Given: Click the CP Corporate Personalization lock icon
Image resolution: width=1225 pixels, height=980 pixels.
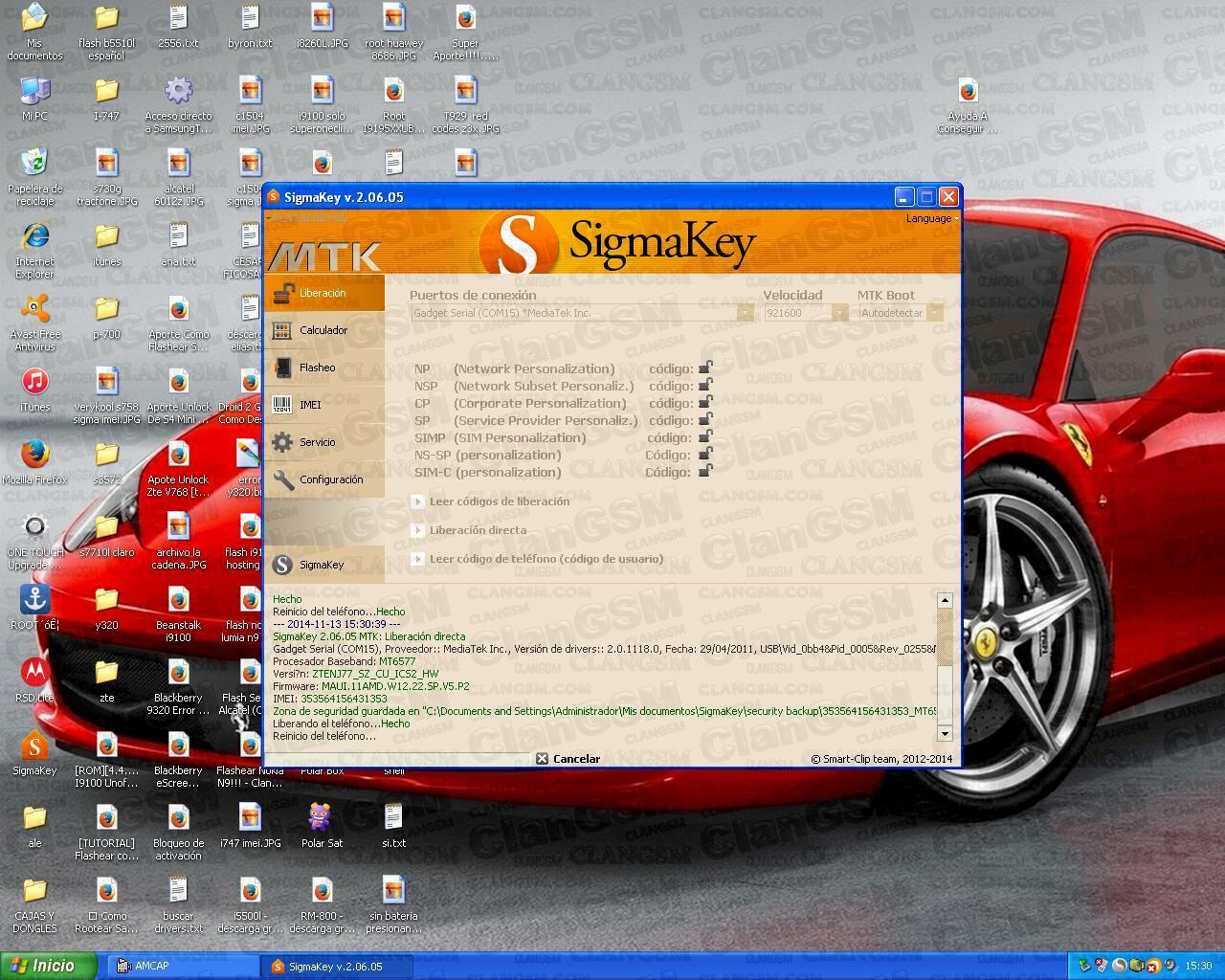Looking at the screenshot, I should coord(705,402).
